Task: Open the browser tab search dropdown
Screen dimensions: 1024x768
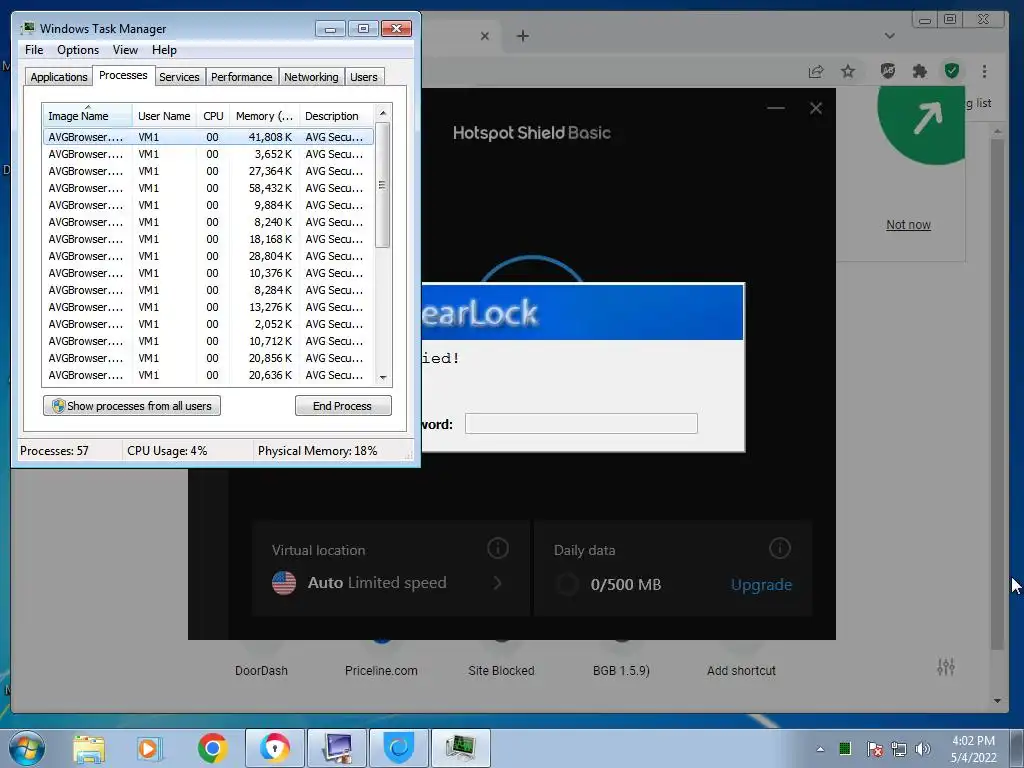Action: tap(889, 36)
